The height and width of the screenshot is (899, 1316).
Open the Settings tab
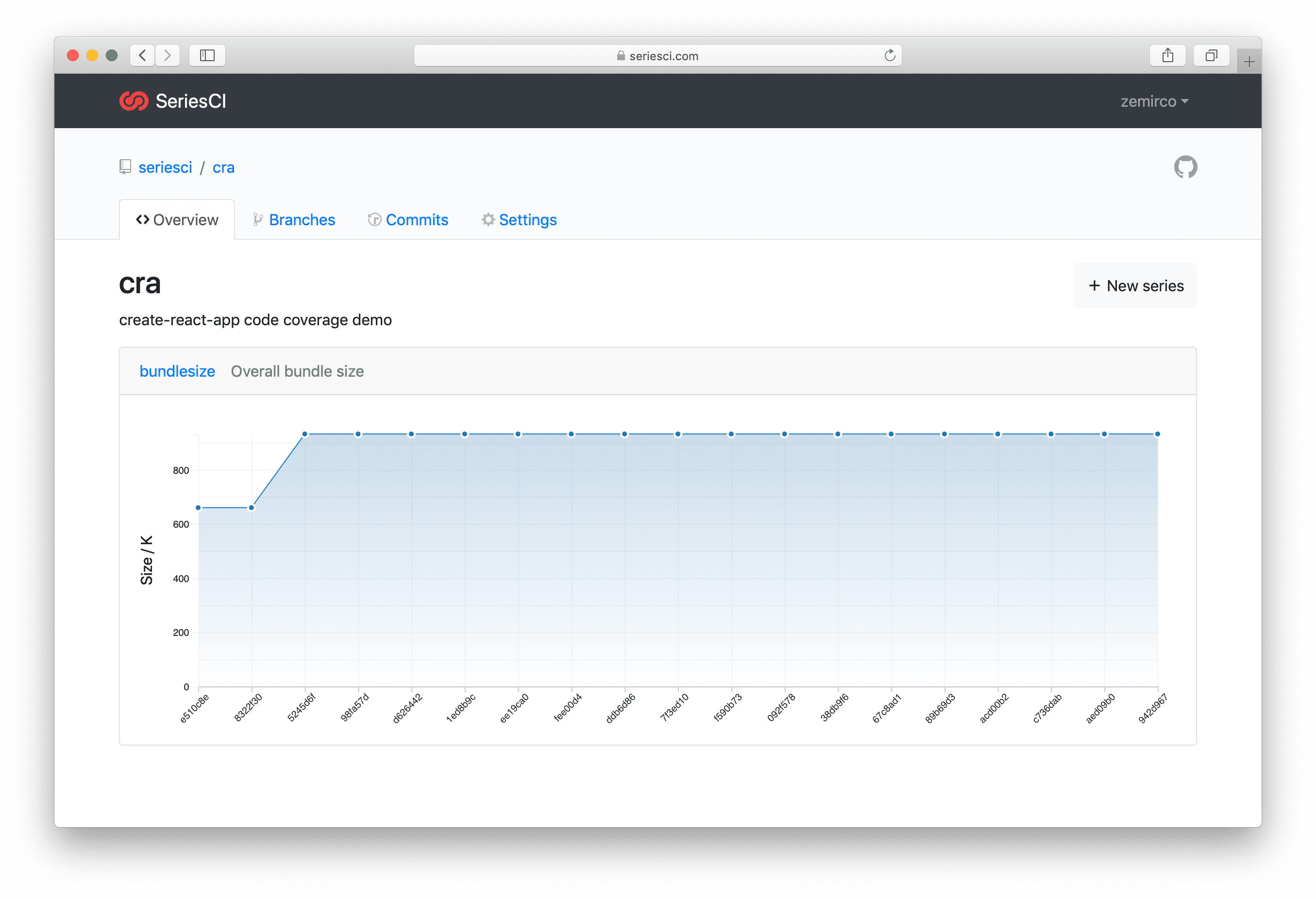point(519,220)
